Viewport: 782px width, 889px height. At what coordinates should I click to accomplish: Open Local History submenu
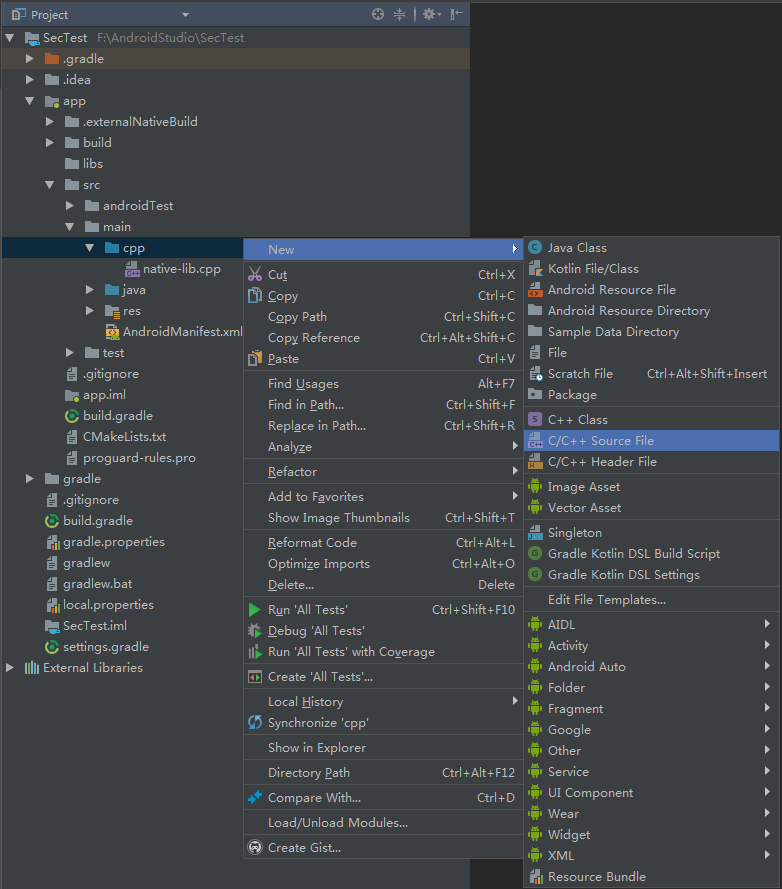click(x=383, y=701)
